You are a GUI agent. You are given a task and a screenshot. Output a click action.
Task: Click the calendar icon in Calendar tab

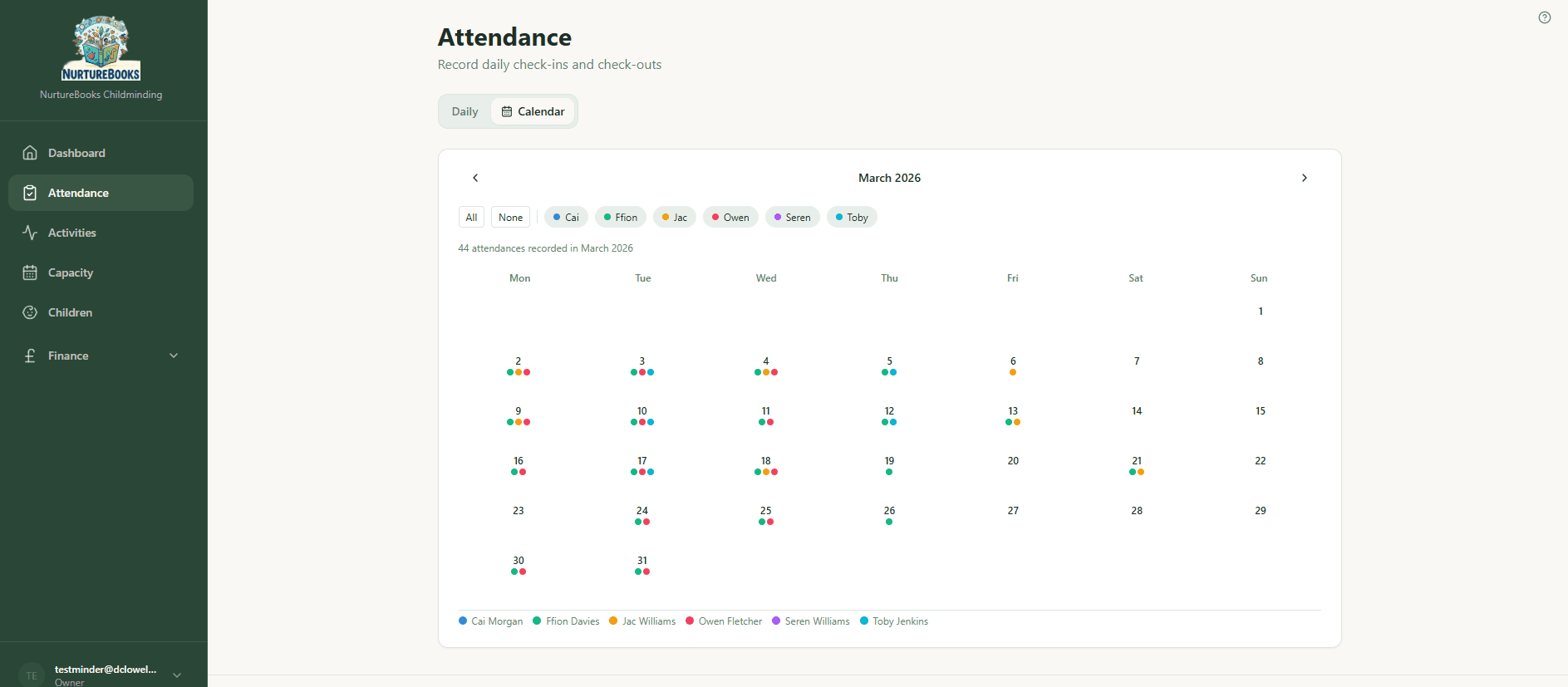click(507, 111)
